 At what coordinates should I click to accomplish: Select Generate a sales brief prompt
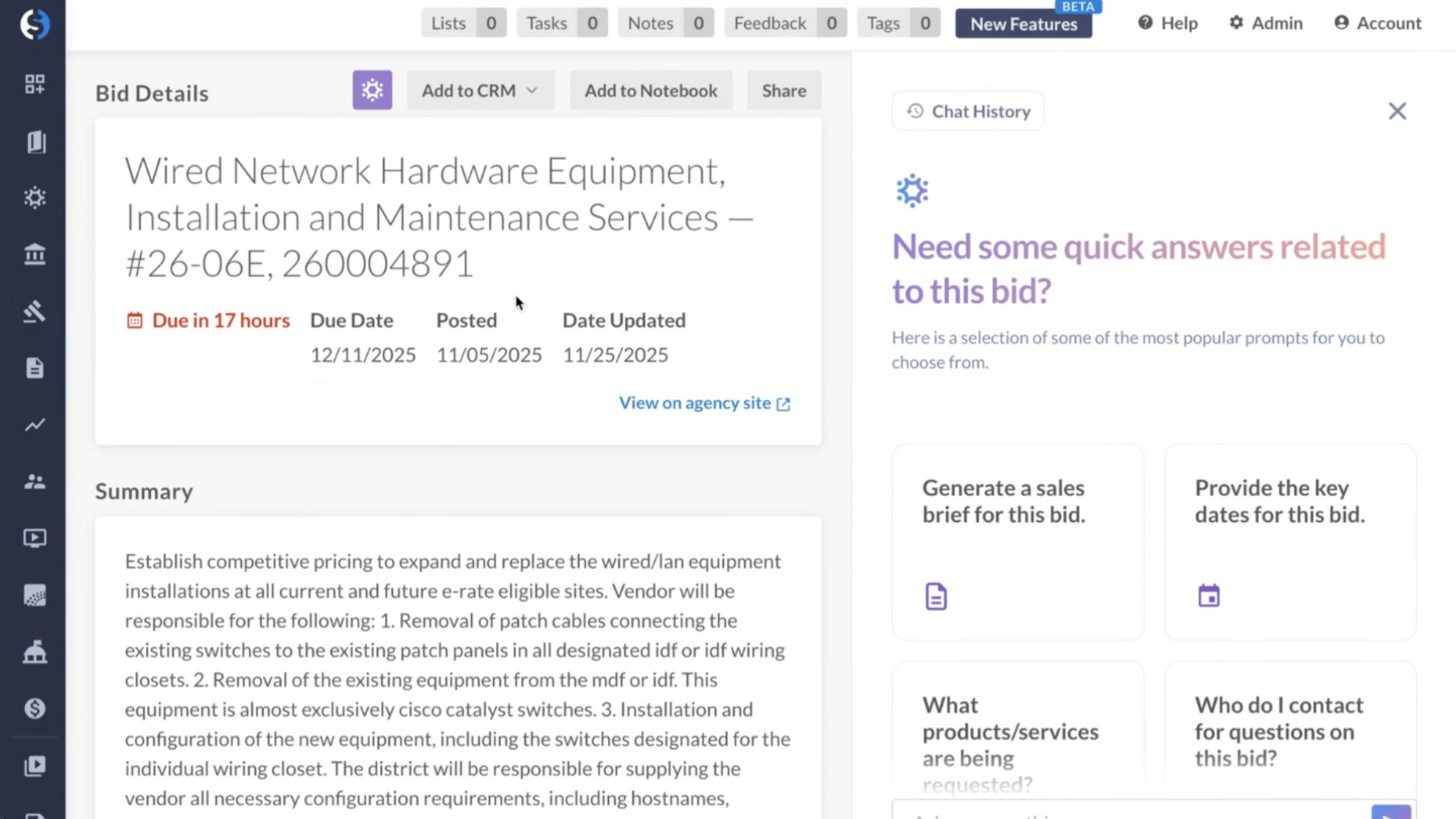1017,541
